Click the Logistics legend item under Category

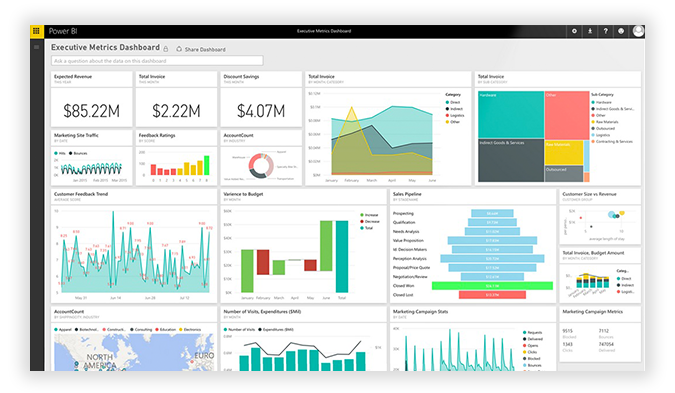455,115
